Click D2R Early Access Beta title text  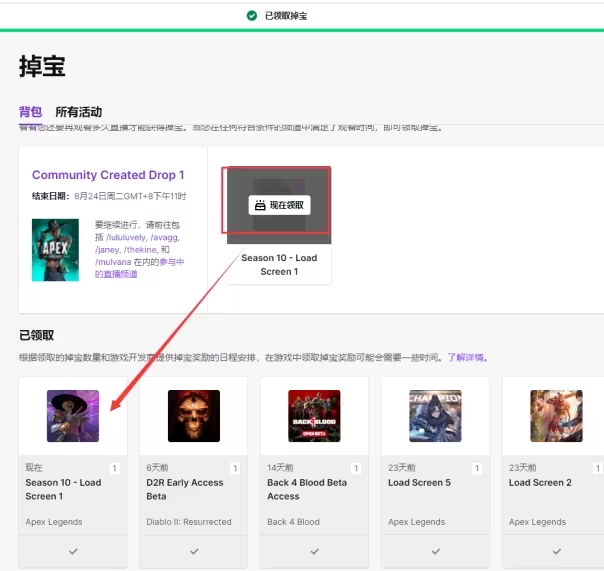185,489
